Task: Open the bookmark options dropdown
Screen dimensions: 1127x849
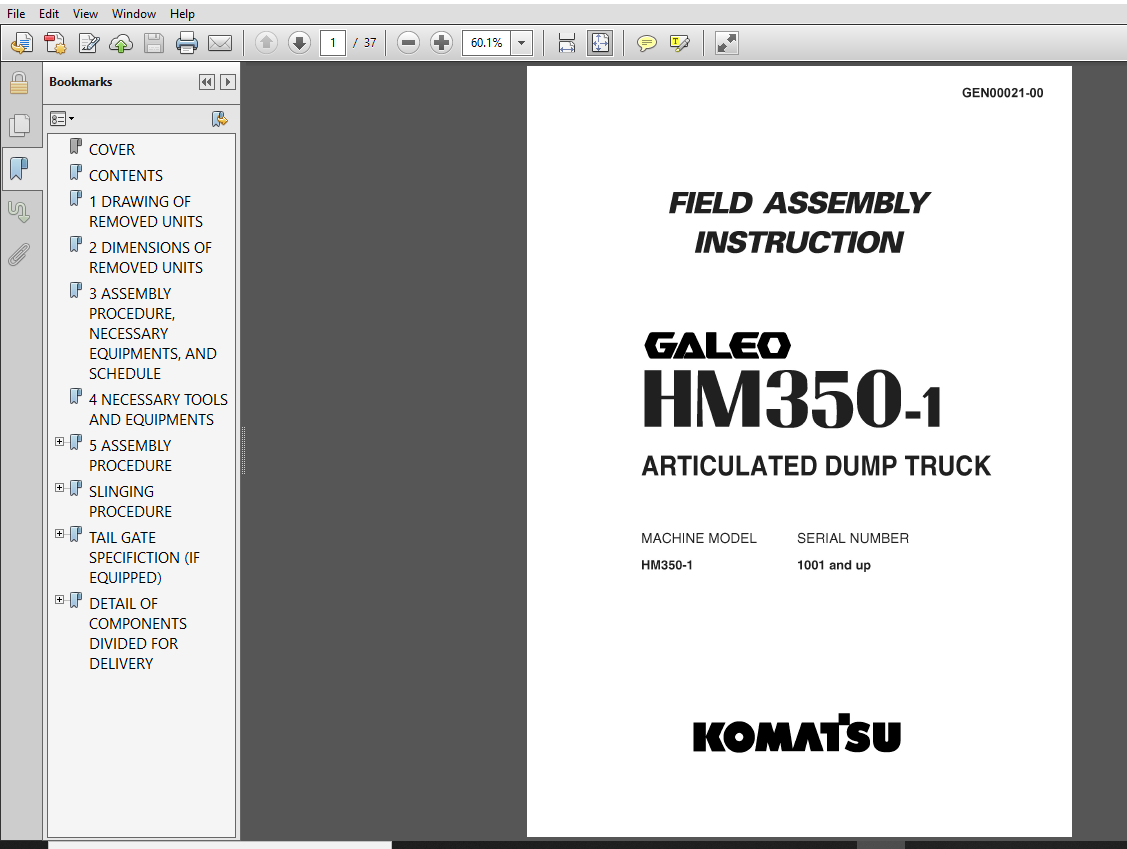Action: pyautogui.click(x=62, y=119)
